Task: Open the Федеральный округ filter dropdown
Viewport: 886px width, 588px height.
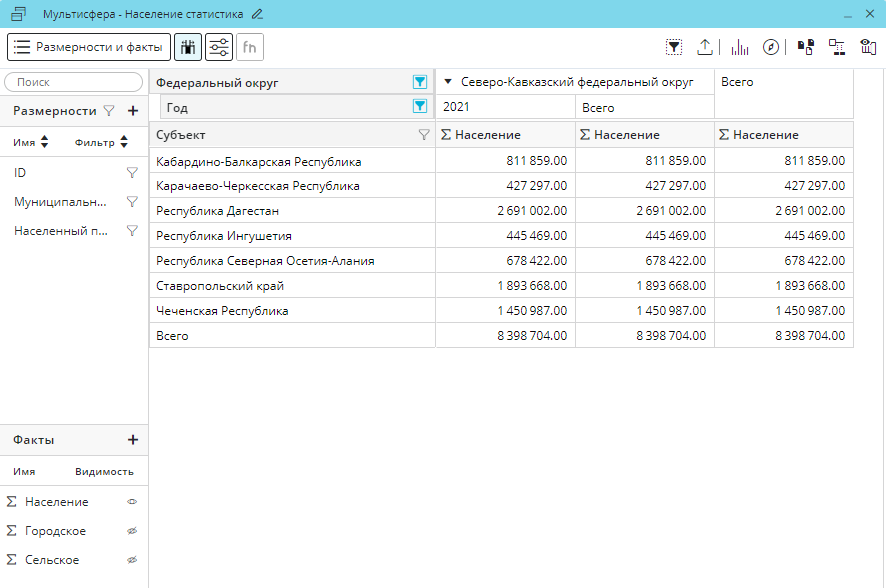Action: tap(420, 83)
